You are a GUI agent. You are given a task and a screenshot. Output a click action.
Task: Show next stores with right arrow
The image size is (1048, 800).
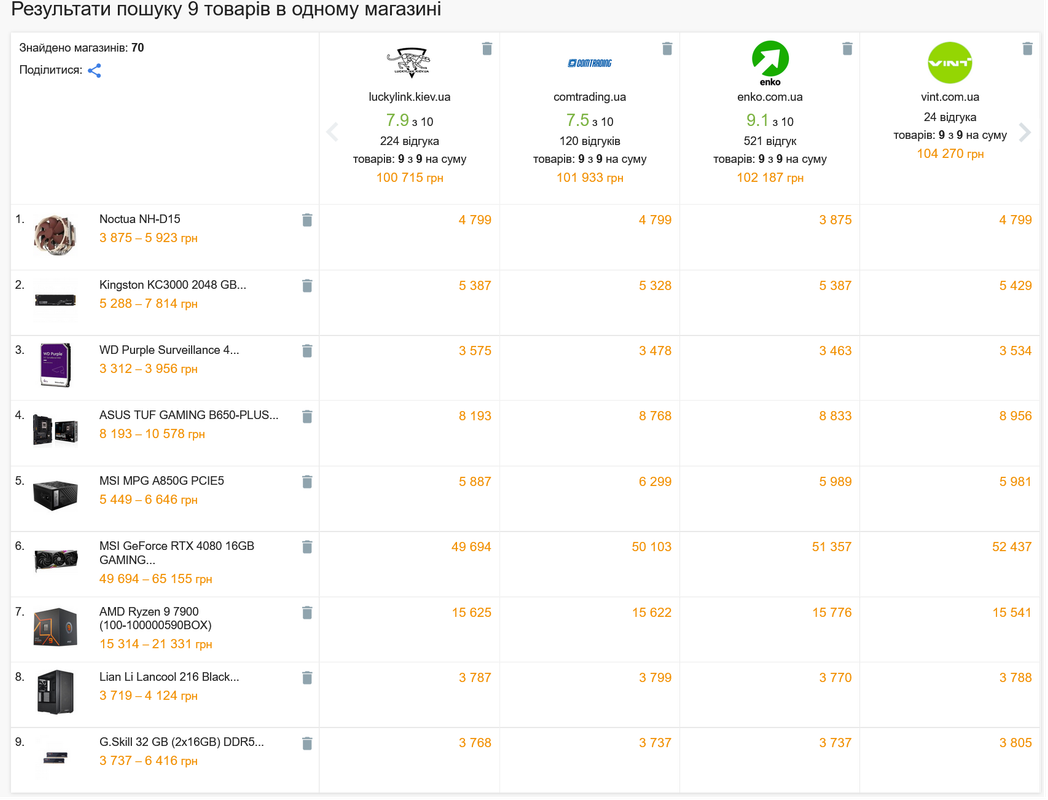[x=1025, y=132]
